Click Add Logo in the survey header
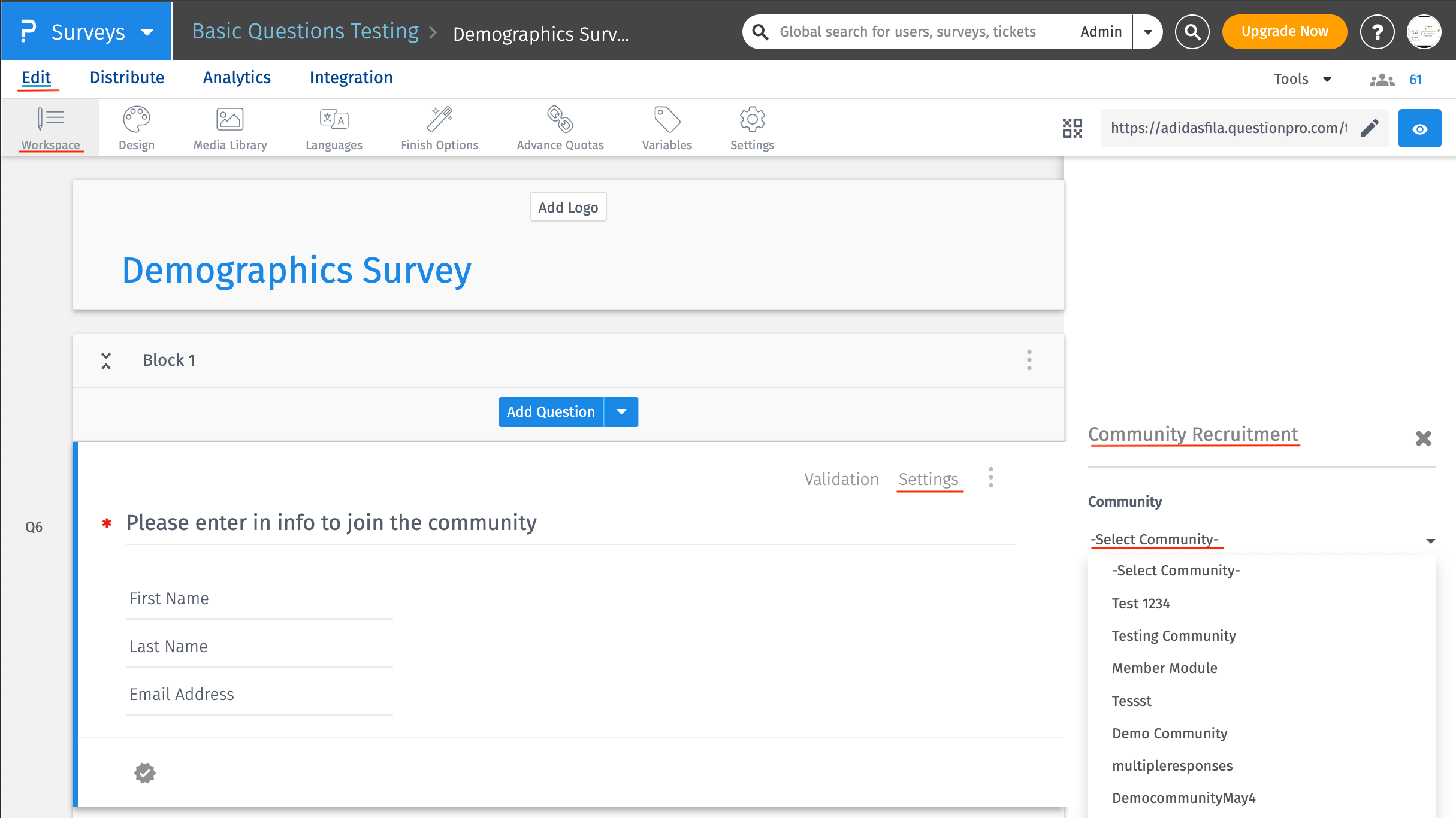Screen dimensions: 1456x818 tap(567, 207)
